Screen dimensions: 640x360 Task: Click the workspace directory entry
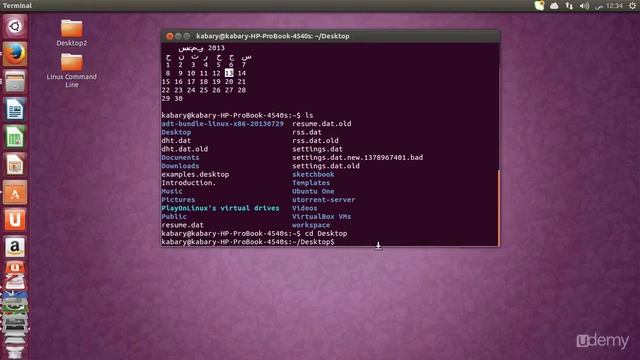pos(311,225)
